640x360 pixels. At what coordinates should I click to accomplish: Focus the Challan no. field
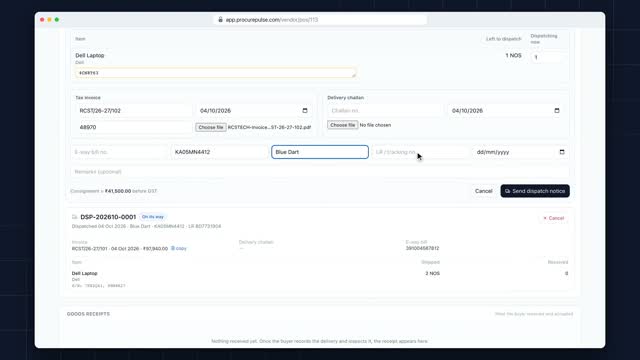pos(384,111)
